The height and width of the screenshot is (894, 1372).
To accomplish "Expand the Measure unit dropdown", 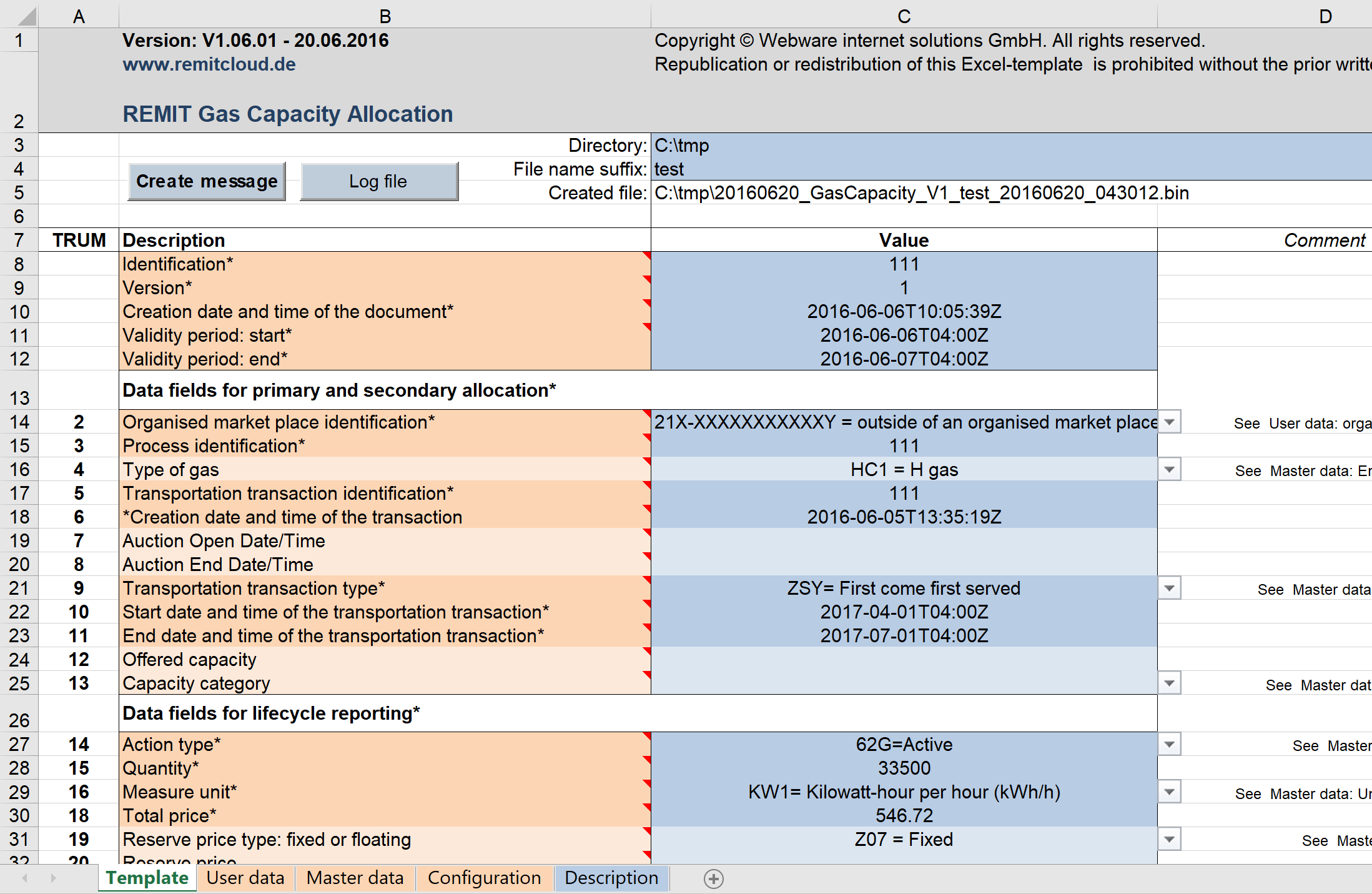I will (1170, 792).
